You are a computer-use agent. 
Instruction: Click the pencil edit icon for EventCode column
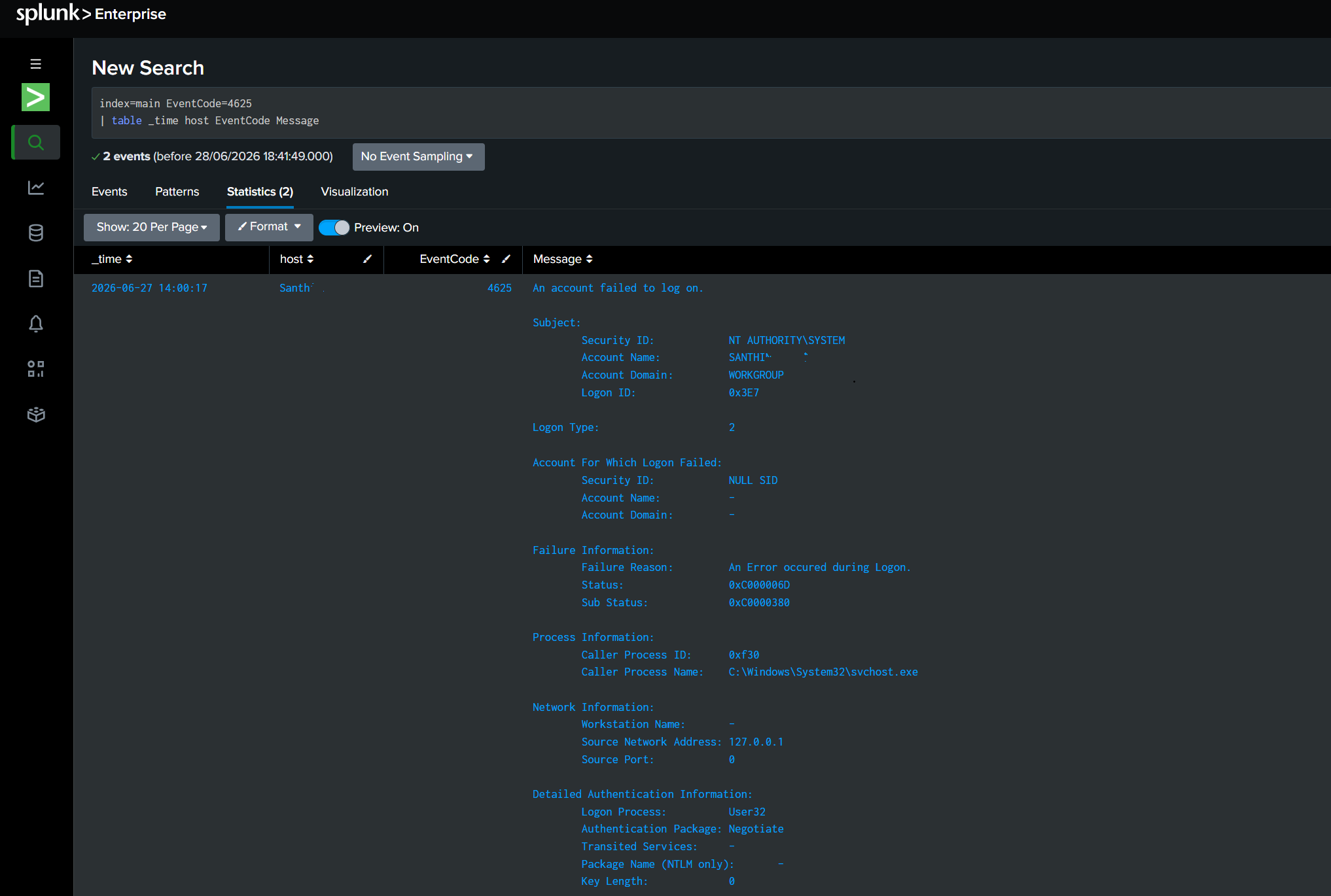click(x=506, y=259)
